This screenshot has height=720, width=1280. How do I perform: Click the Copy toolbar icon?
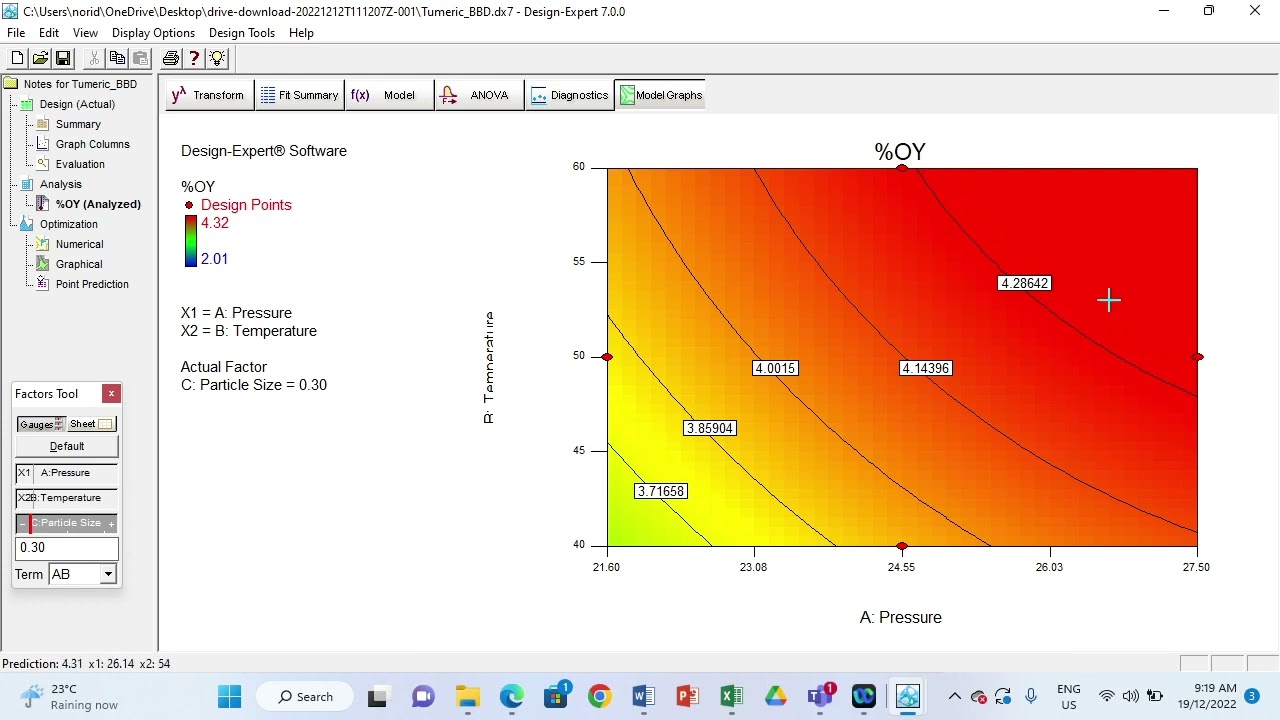[x=117, y=59]
